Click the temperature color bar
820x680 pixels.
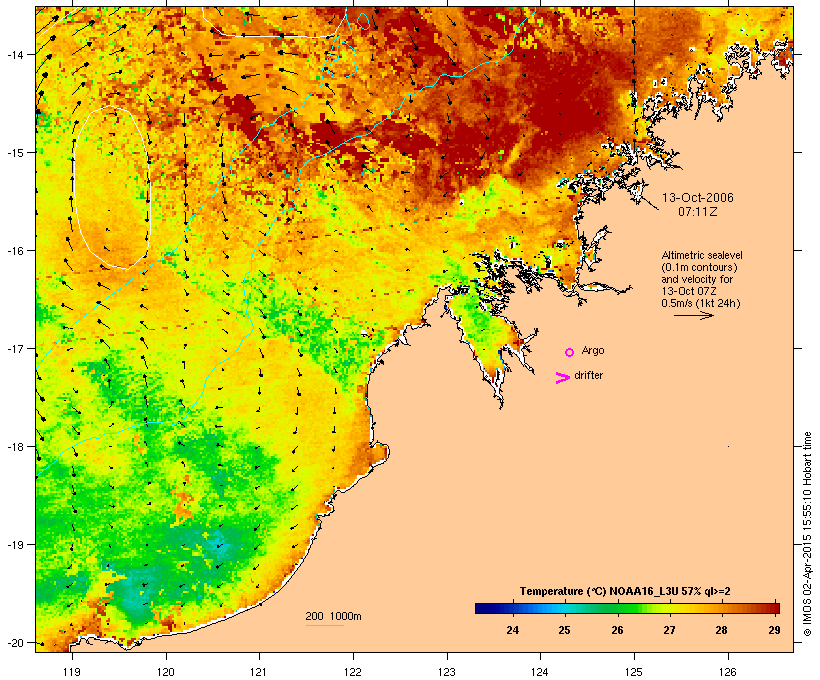tap(628, 608)
